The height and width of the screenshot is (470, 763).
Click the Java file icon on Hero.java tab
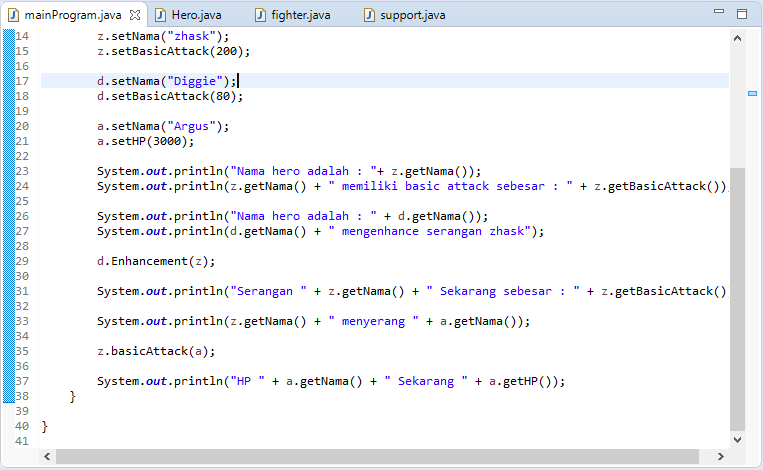(x=161, y=15)
